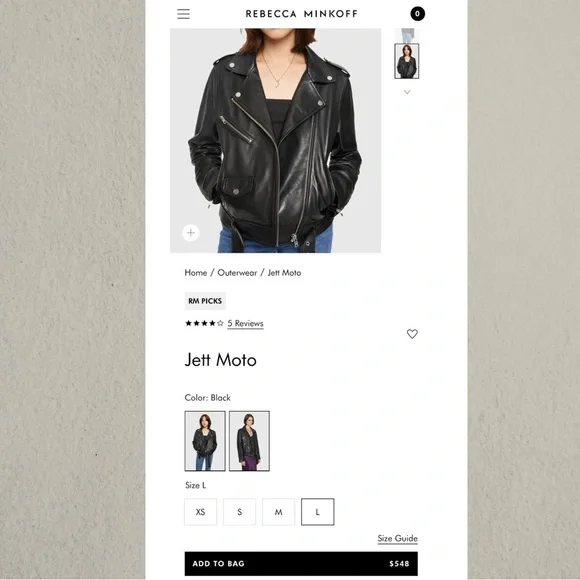This screenshot has height=580, width=580.
Task: Open the hamburger navigation menu
Action: [183, 14]
